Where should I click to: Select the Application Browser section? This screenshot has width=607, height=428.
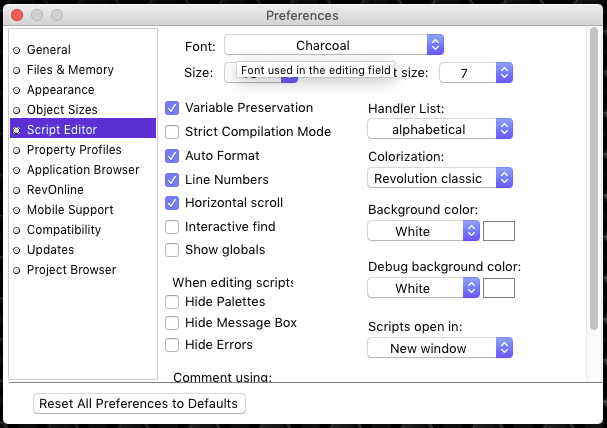point(83,170)
